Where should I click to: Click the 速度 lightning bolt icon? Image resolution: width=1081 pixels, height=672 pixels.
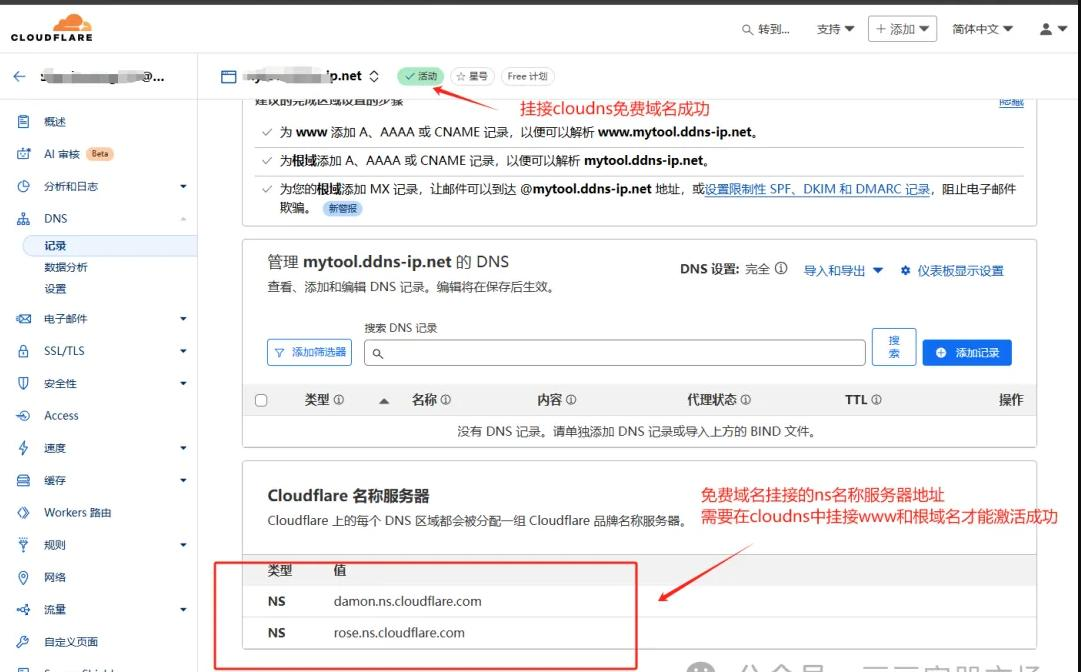point(23,448)
